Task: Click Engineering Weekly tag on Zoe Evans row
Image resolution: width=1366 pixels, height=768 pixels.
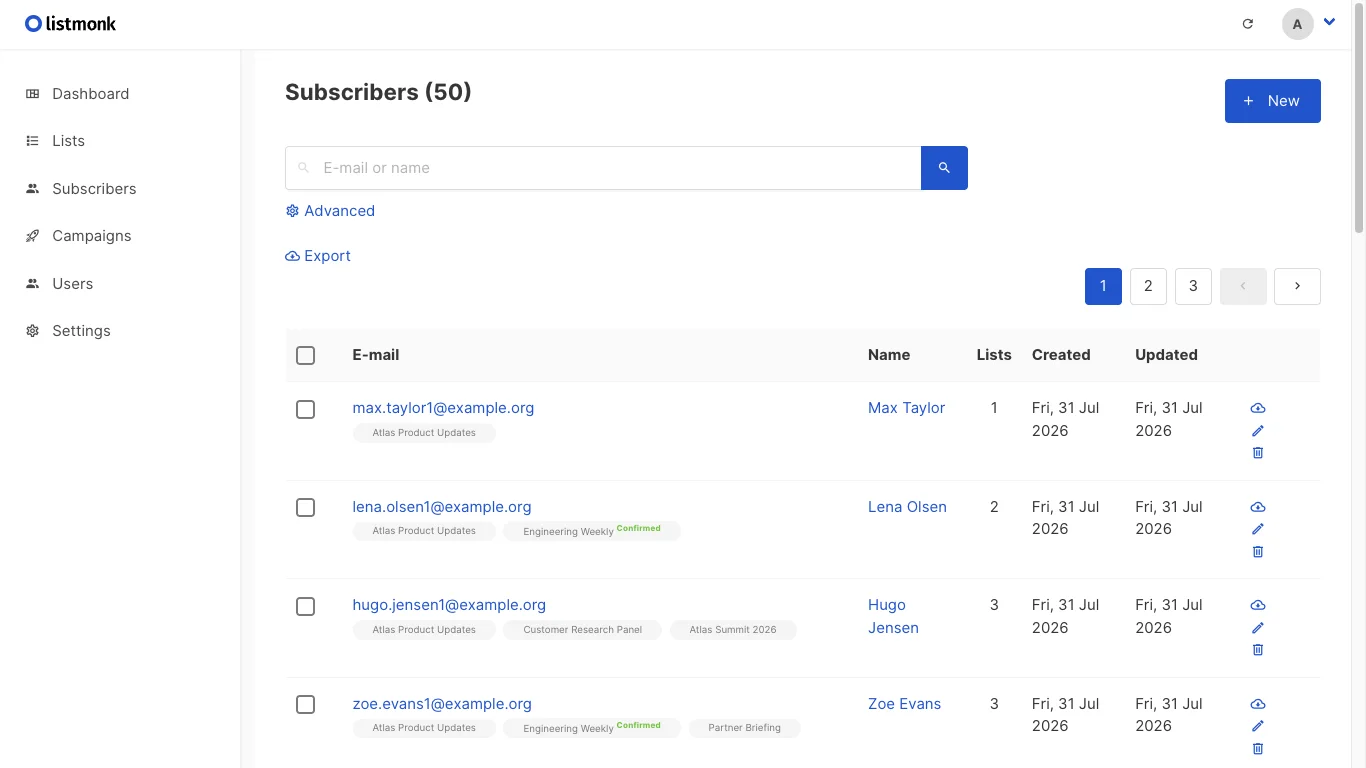Action: point(592,728)
